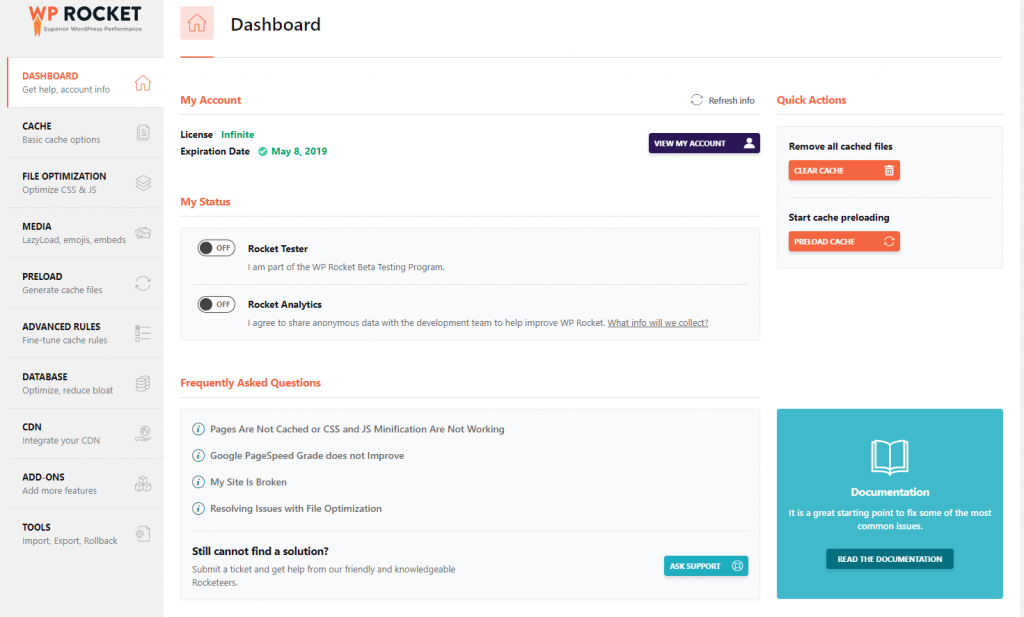Click the 'Rocket Analytics' label

285,304
